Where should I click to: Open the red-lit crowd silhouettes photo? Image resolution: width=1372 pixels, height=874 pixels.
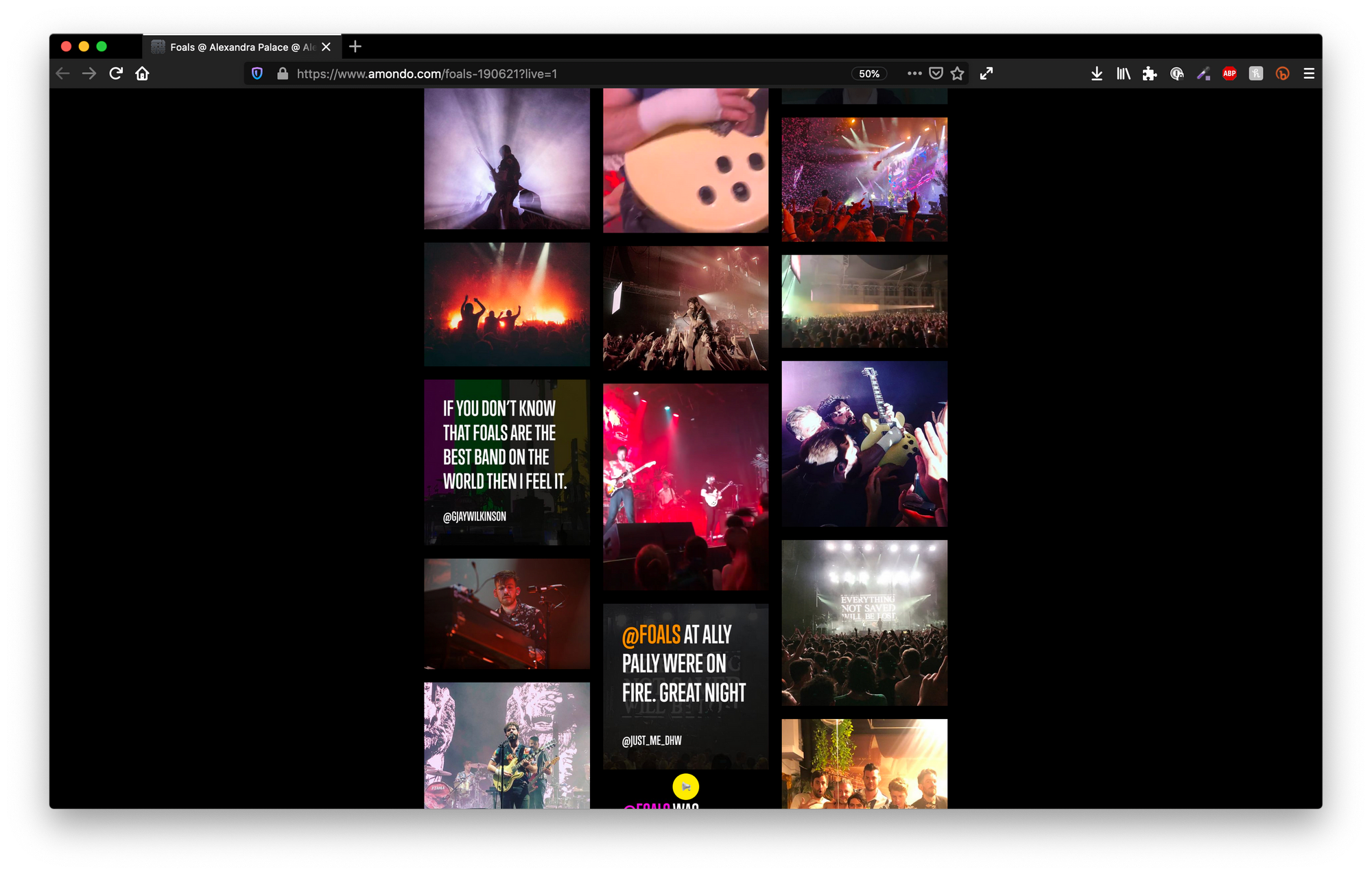[506, 304]
